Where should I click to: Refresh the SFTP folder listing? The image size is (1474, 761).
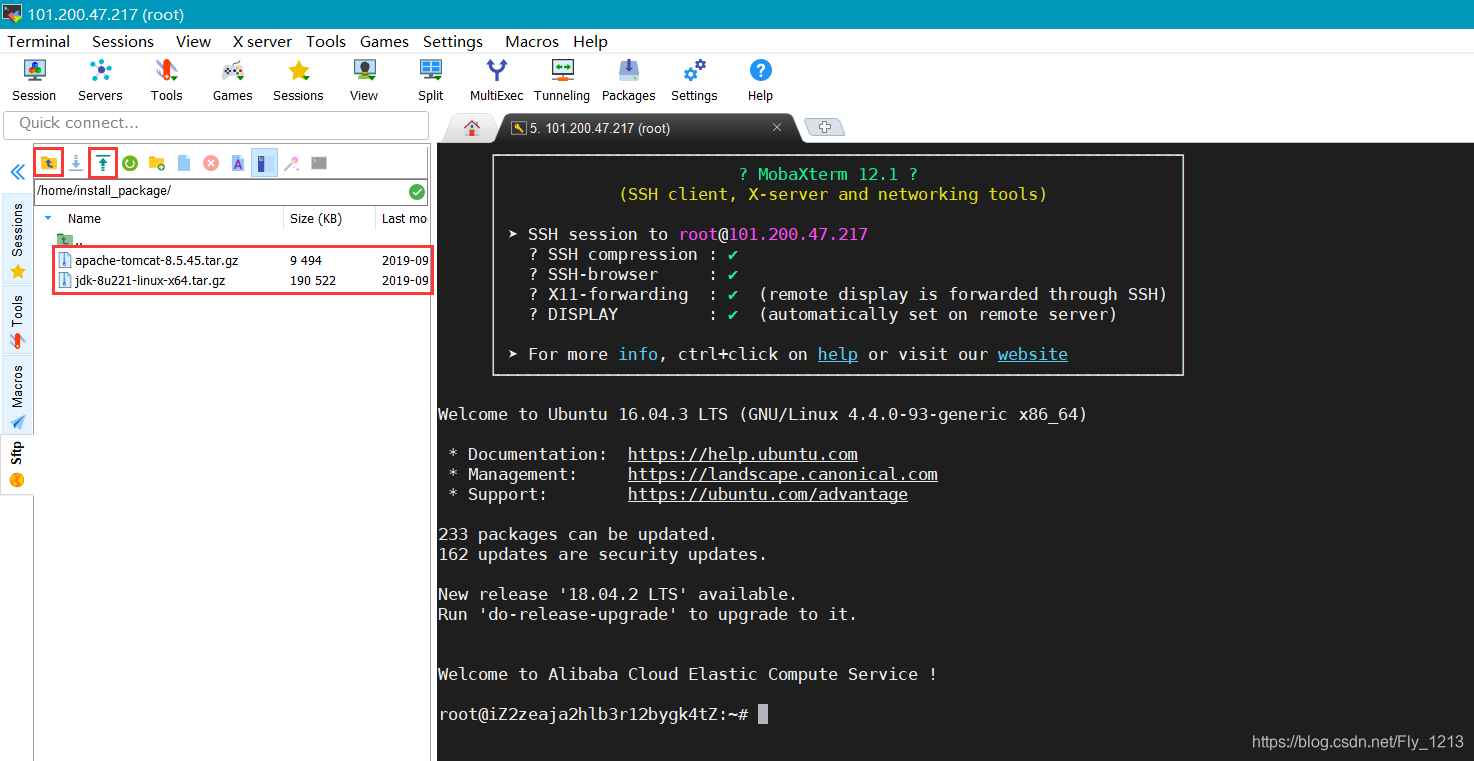(130, 162)
